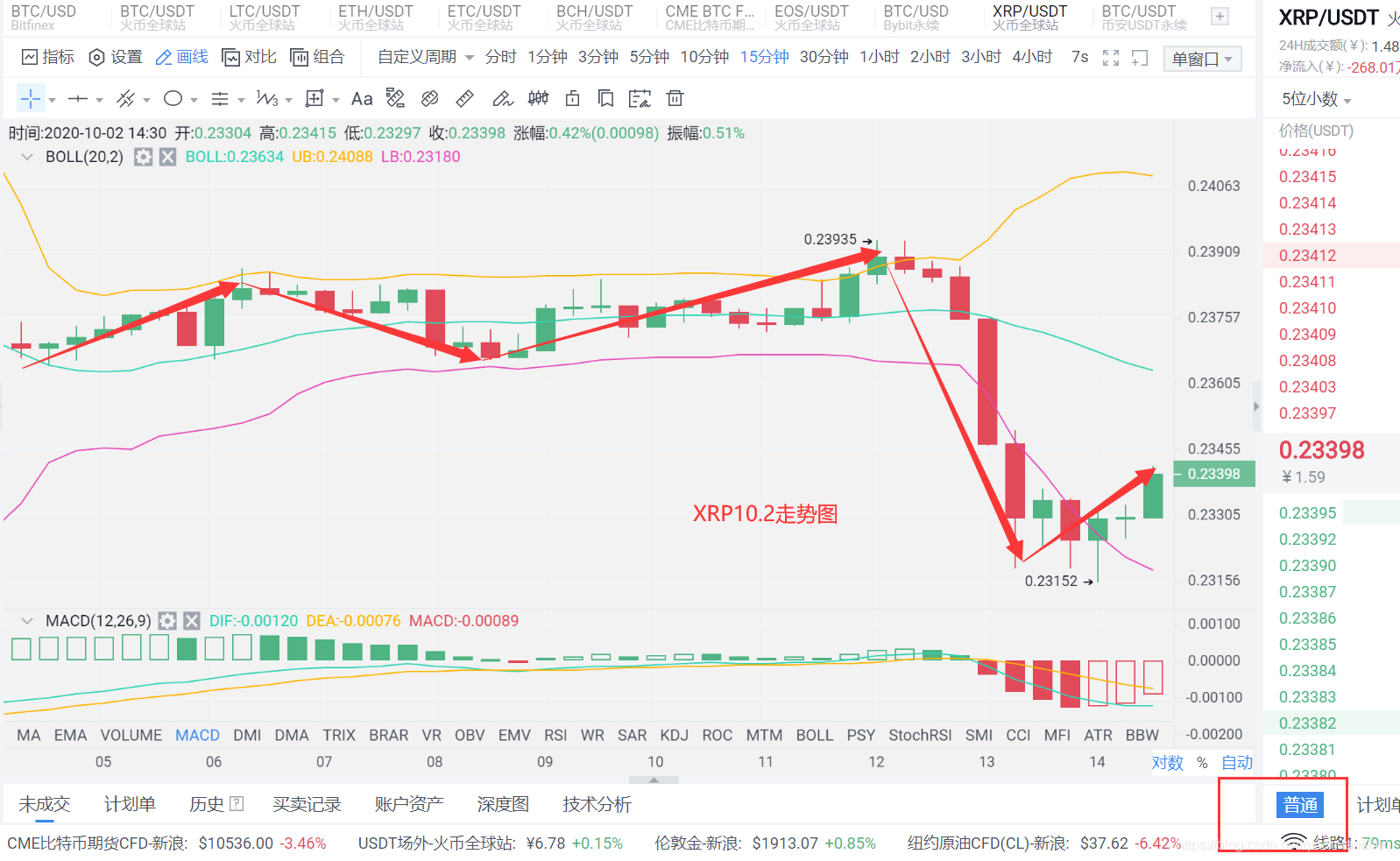Viewport: 1400px width, 861px height.
Task: Activate the freehand pencil drawing tool
Action: point(502,99)
